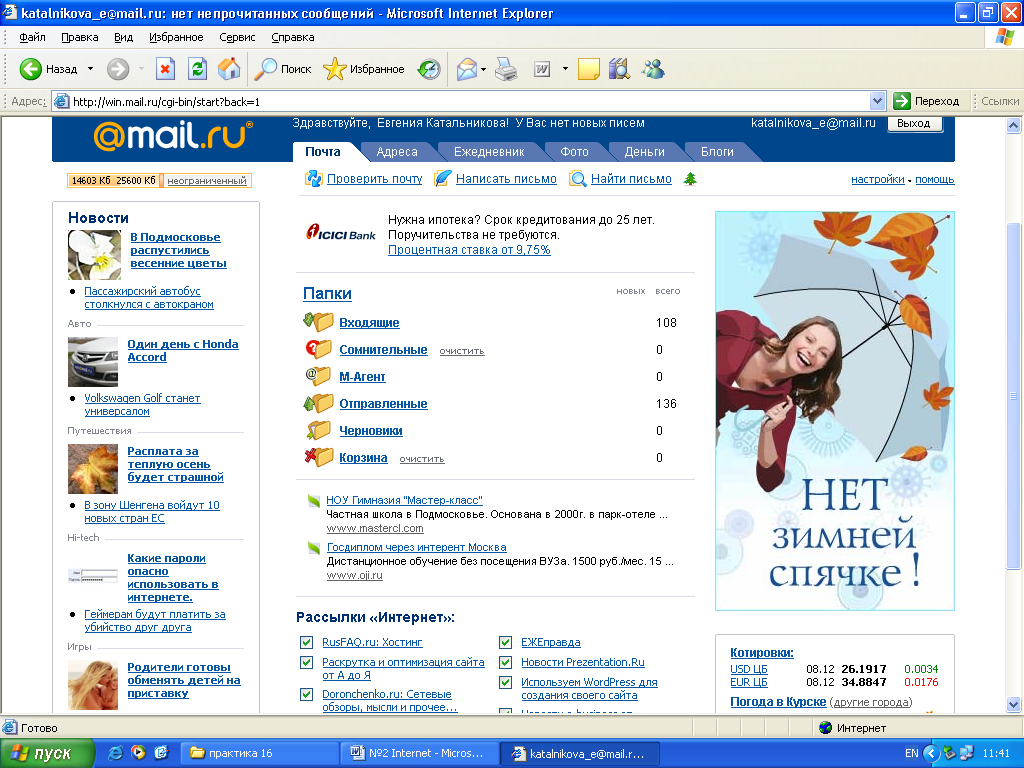Switch to the Блоги tab
The width and height of the screenshot is (1024, 768).
717,152
